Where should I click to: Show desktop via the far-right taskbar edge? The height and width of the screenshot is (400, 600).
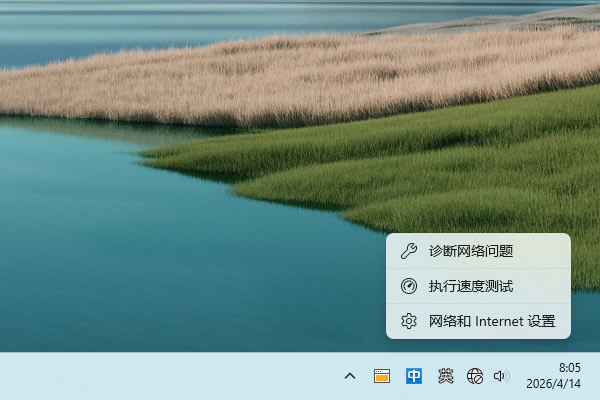click(597, 376)
